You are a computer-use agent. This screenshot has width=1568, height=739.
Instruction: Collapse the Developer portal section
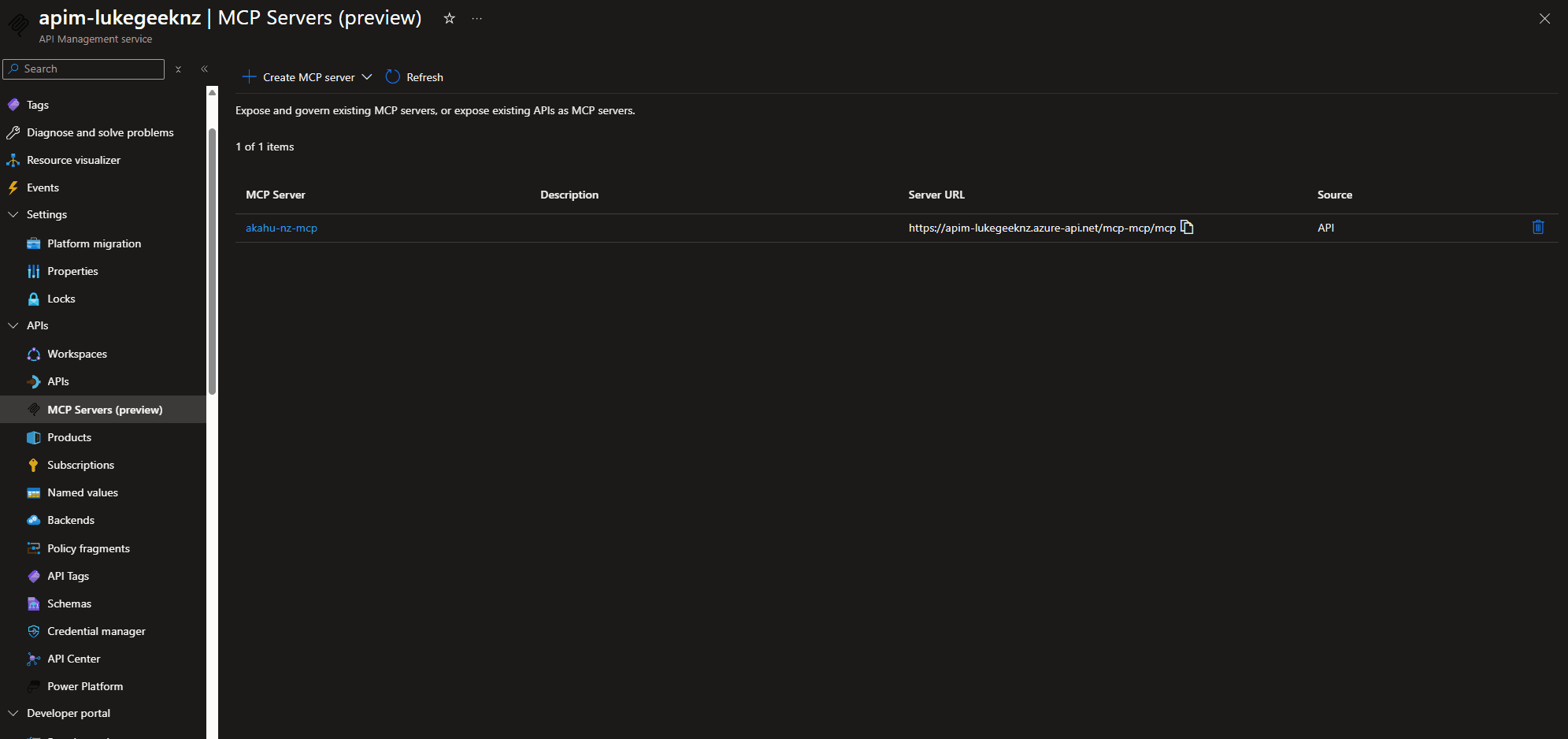pos(13,713)
